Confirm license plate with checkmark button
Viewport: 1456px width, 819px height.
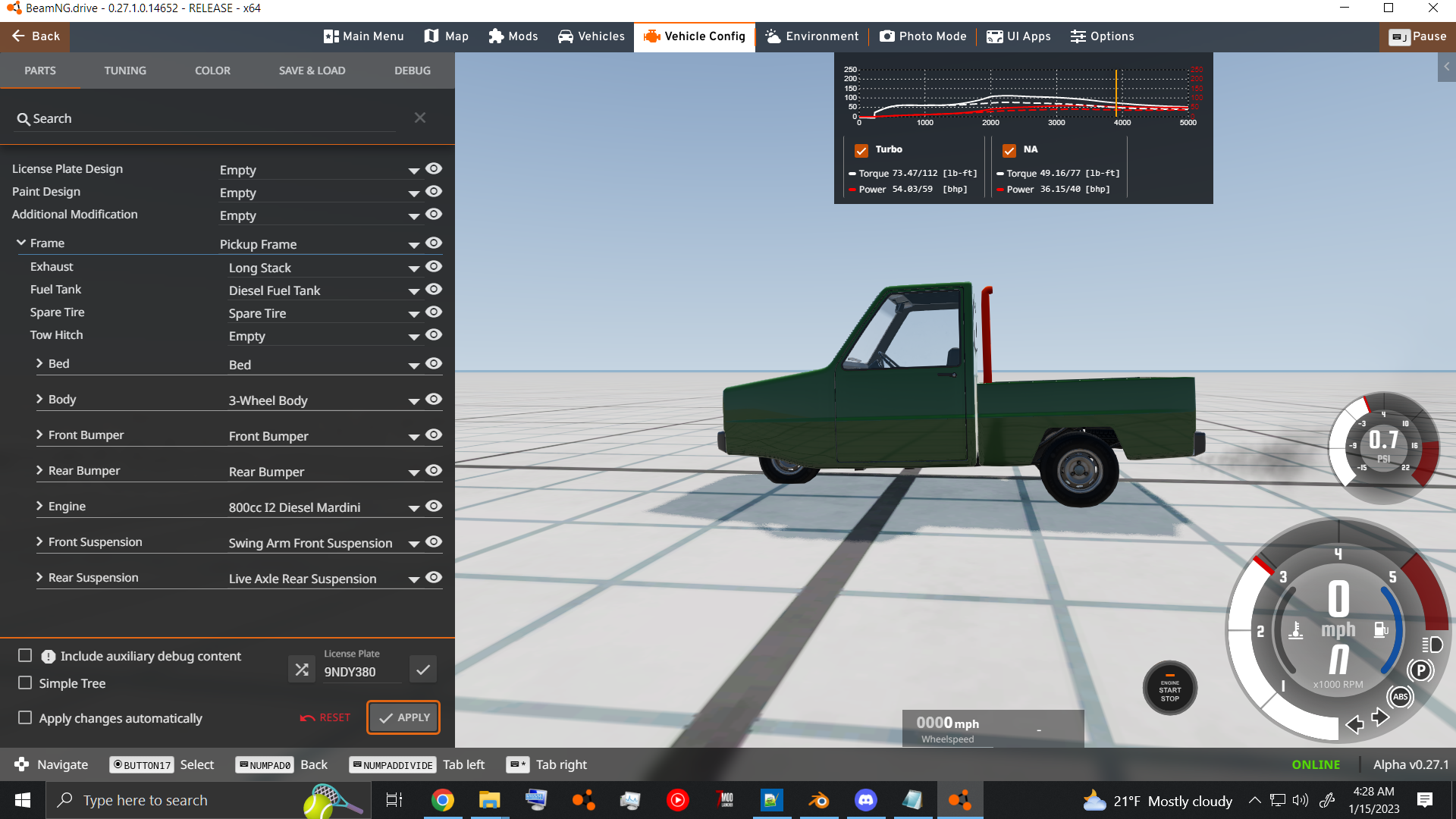pos(423,670)
